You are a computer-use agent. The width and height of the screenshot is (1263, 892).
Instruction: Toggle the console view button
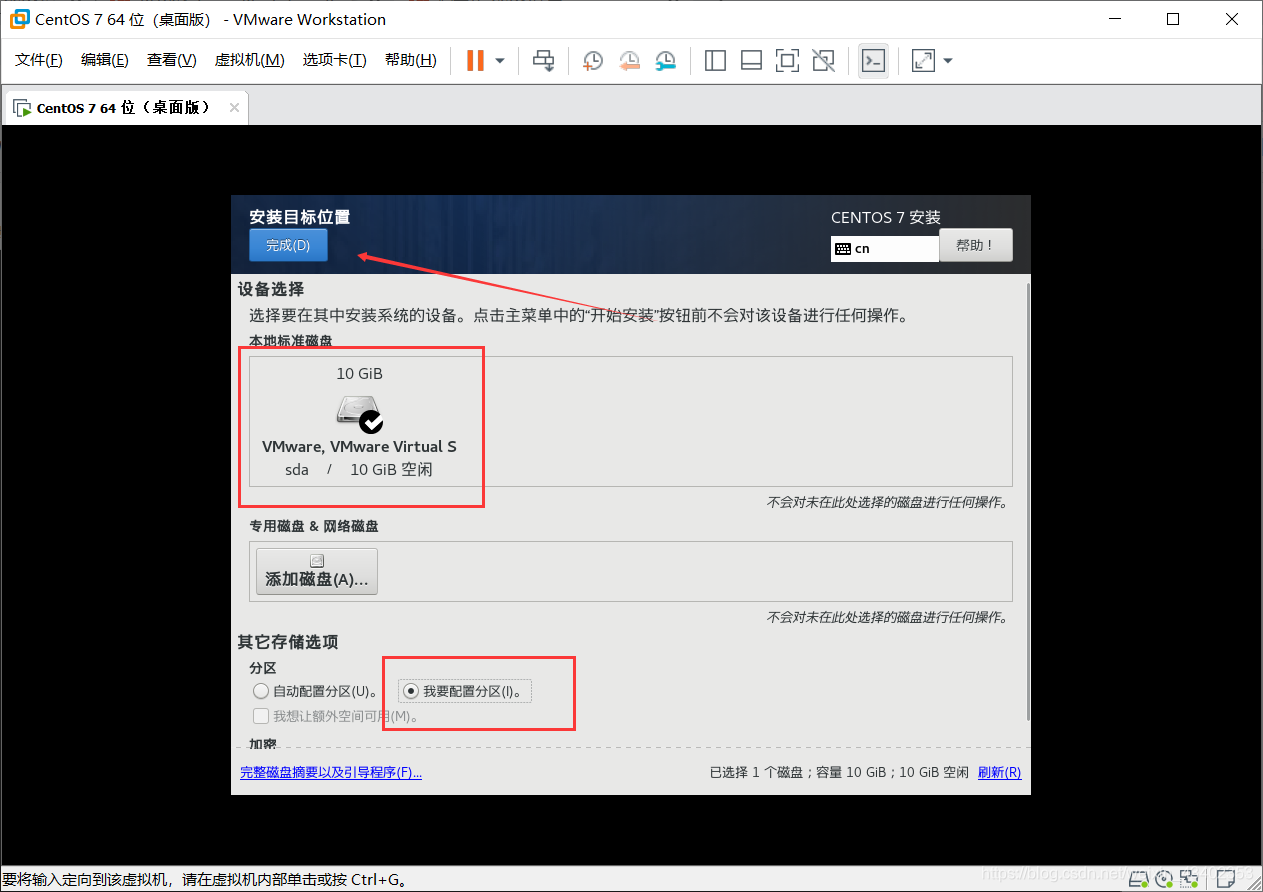873,61
